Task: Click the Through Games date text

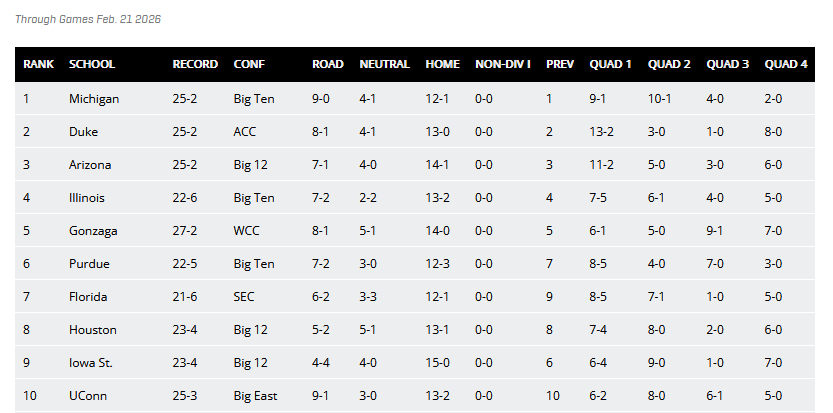Action: (x=88, y=19)
